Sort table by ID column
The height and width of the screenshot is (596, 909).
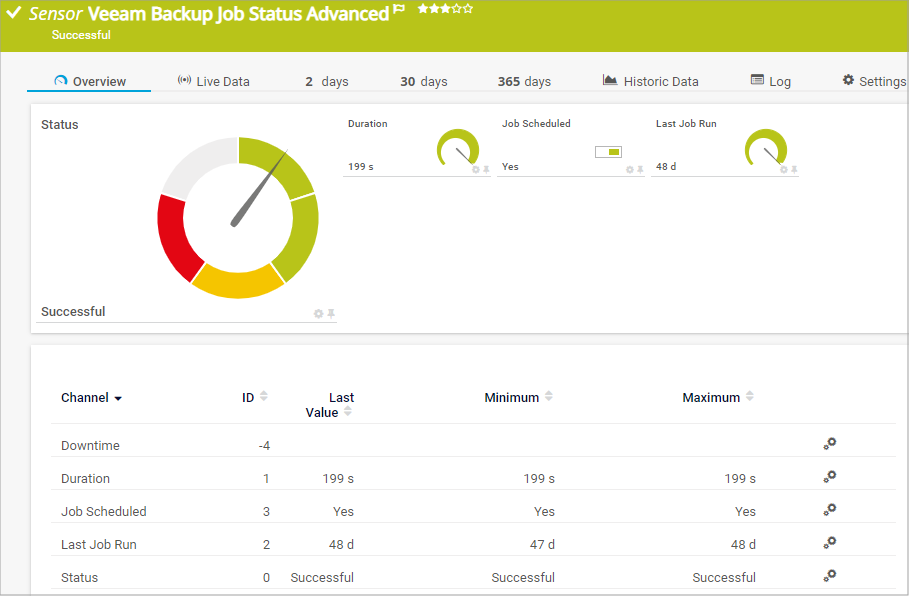(264, 397)
